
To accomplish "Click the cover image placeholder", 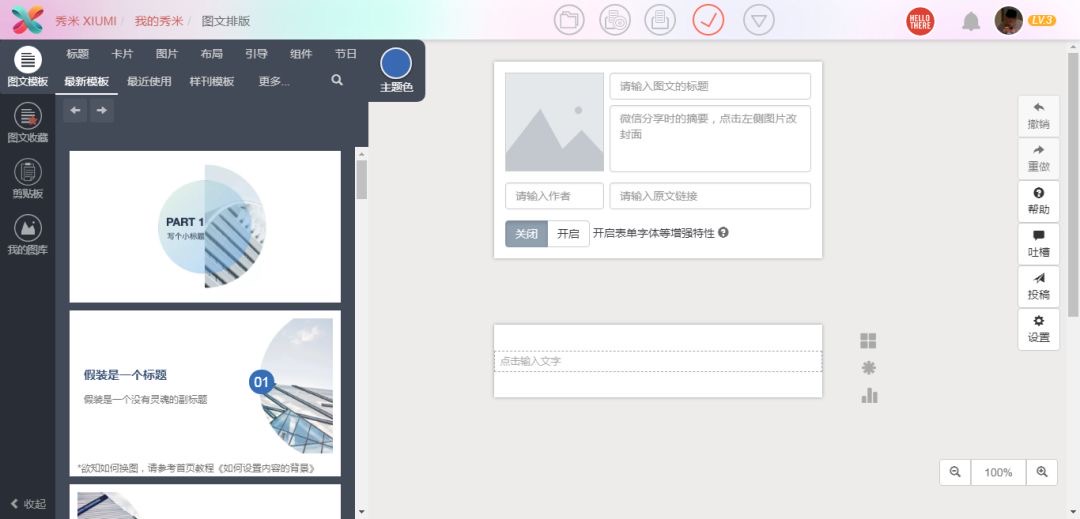I will coord(554,122).
